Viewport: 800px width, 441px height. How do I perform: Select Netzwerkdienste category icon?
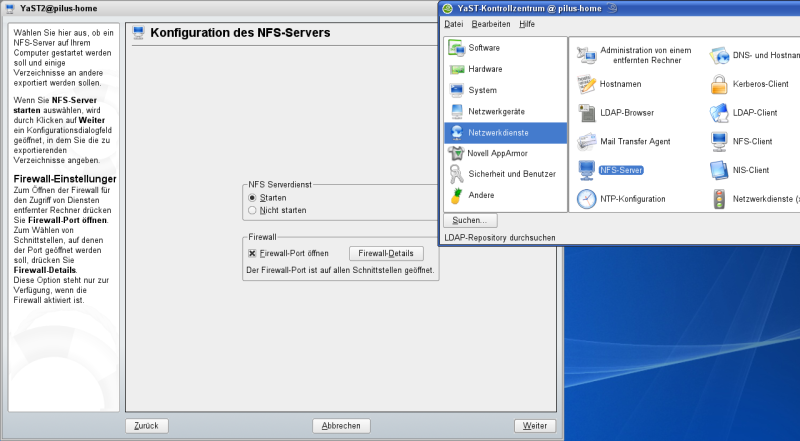coord(457,133)
